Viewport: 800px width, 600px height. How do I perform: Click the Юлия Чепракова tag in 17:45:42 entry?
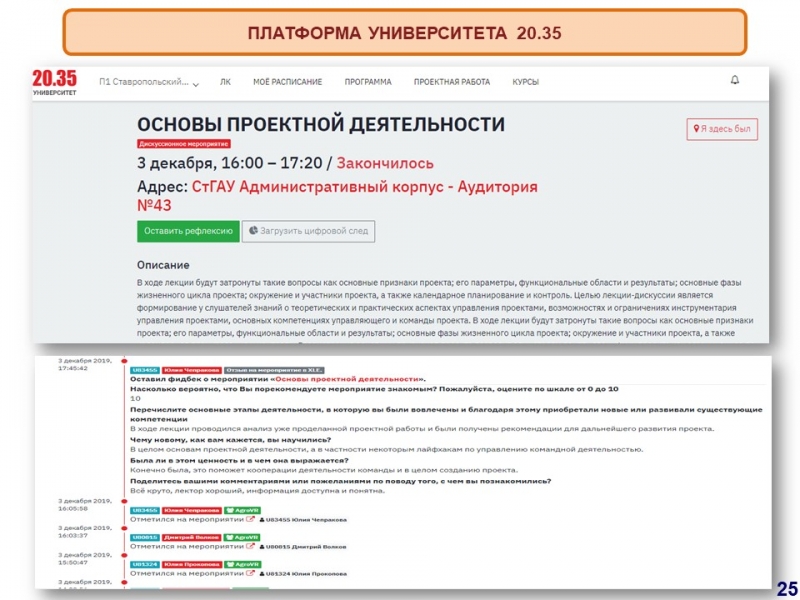(x=192, y=370)
